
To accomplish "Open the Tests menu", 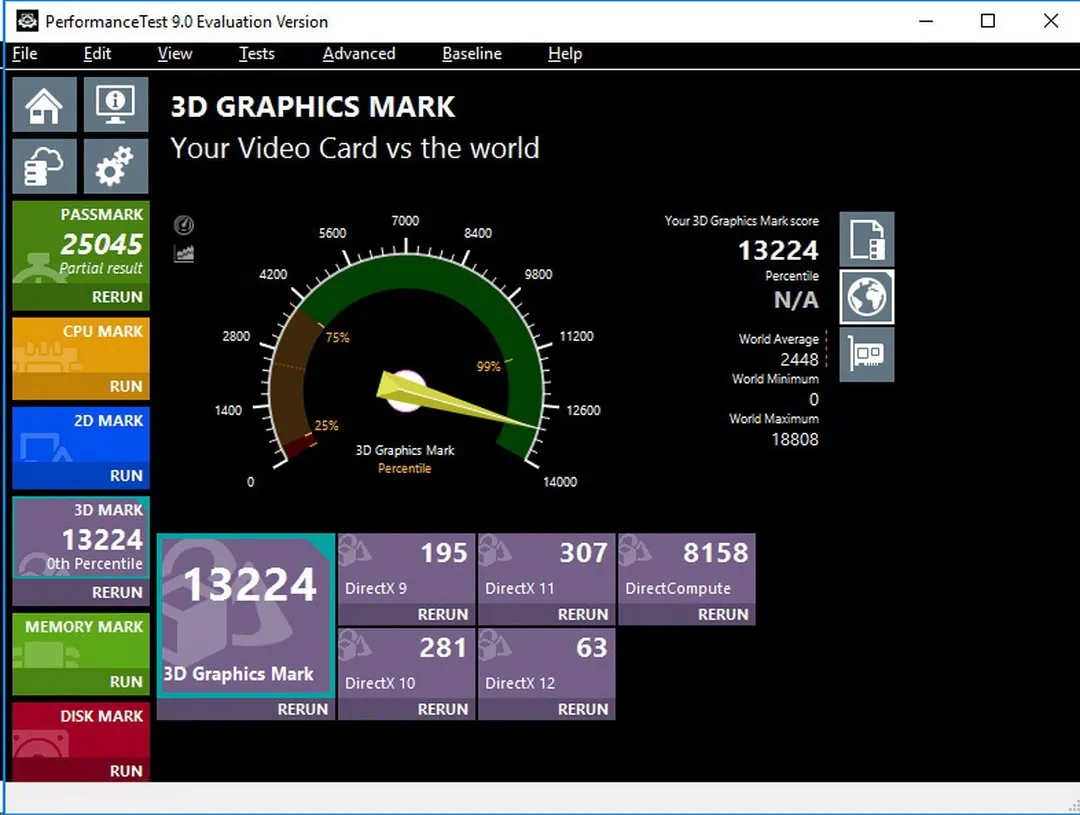I will (x=256, y=54).
